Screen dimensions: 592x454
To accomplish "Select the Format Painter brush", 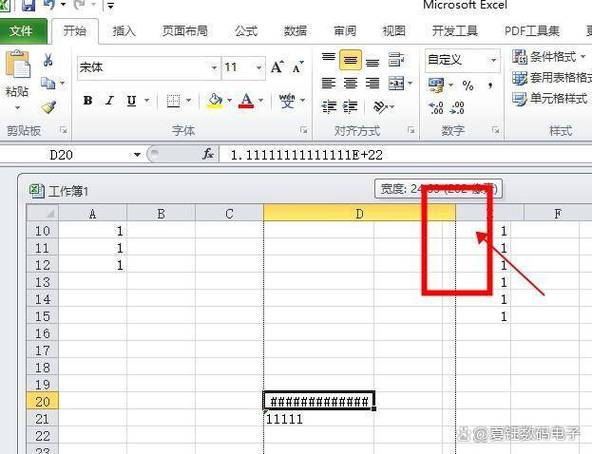I will [x=49, y=107].
